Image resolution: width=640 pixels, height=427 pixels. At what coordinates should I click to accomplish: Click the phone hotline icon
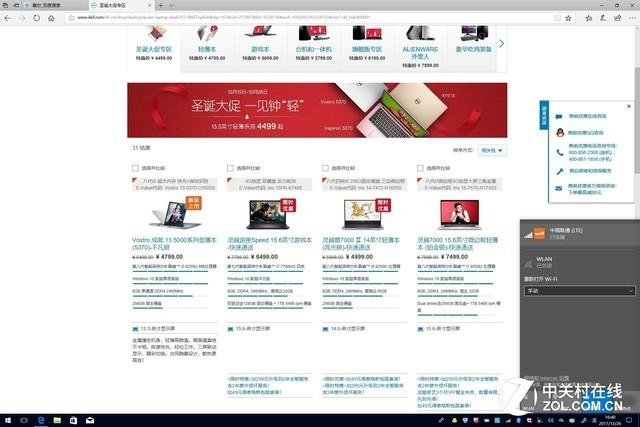[x=560, y=152]
